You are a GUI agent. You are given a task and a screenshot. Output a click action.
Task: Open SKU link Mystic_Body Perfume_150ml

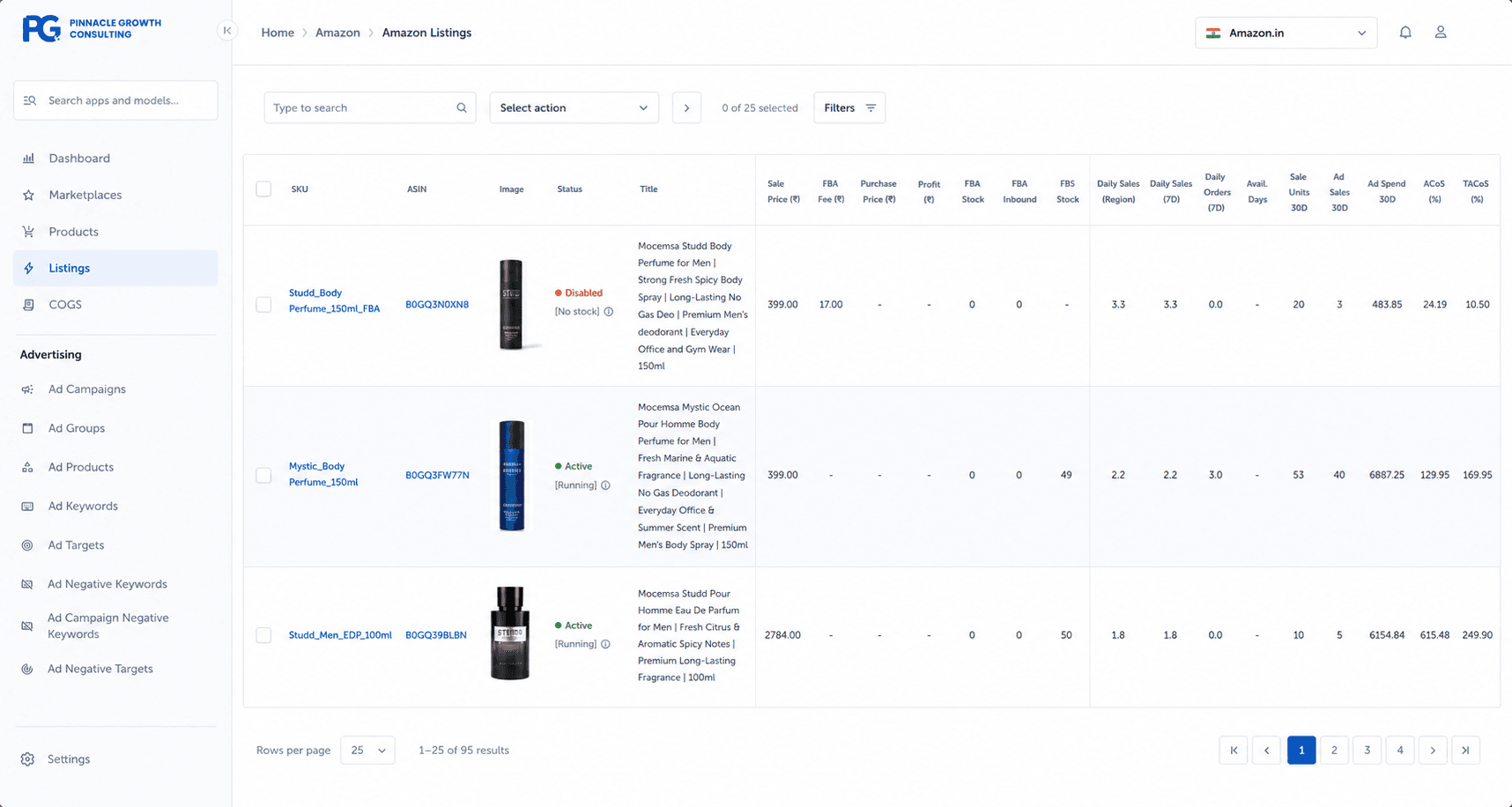tap(323, 474)
